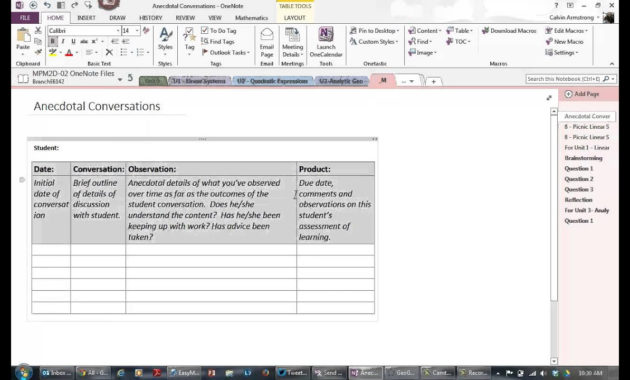630x380 pixels.
Task: Launch OneCalendar
Action: click(326, 42)
